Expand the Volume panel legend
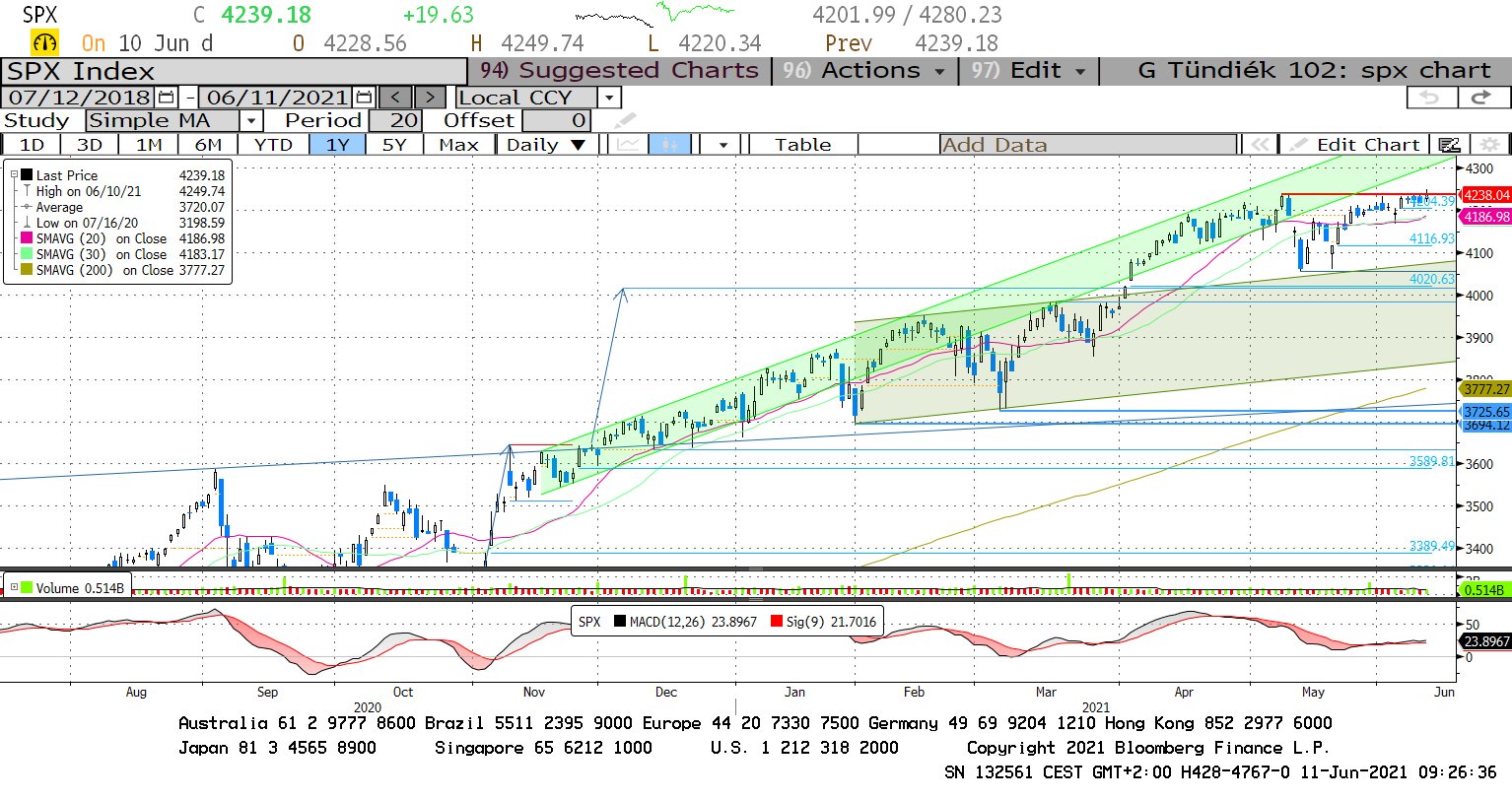The width and height of the screenshot is (1512, 801). 14,587
